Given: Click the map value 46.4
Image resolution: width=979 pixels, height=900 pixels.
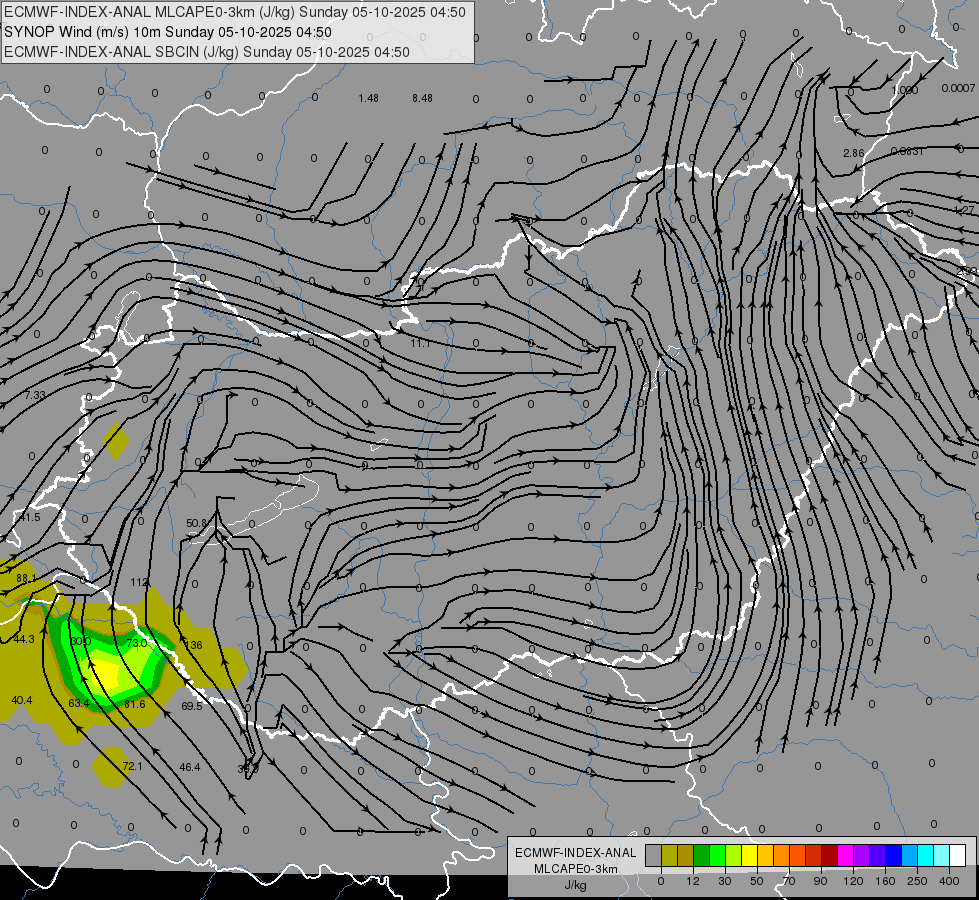Looking at the screenshot, I should pyautogui.click(x=190, y=767).
